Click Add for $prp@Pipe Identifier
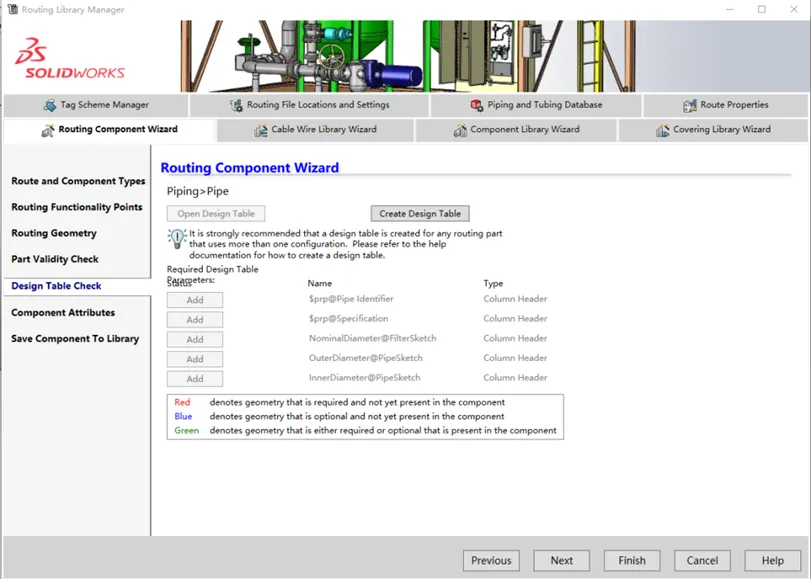Viewport: 811px width, 579px height. click(195, 300)
